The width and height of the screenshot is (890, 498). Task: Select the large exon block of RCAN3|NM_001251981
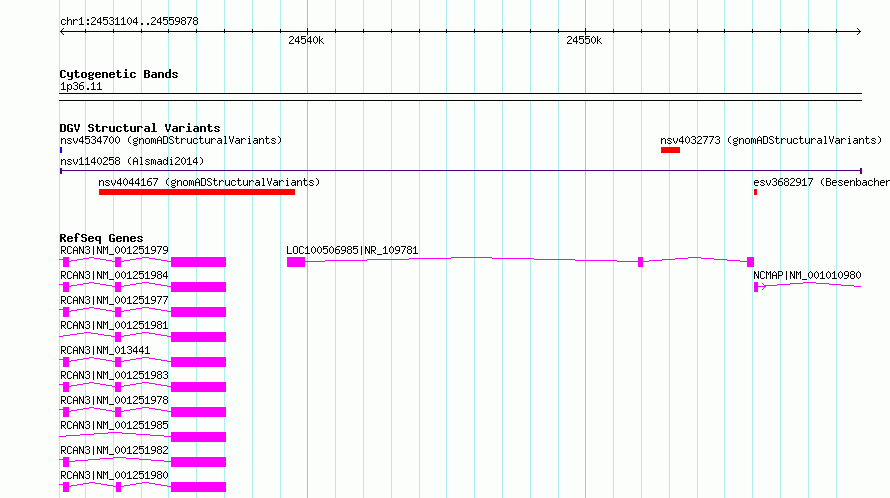point(199,337)
